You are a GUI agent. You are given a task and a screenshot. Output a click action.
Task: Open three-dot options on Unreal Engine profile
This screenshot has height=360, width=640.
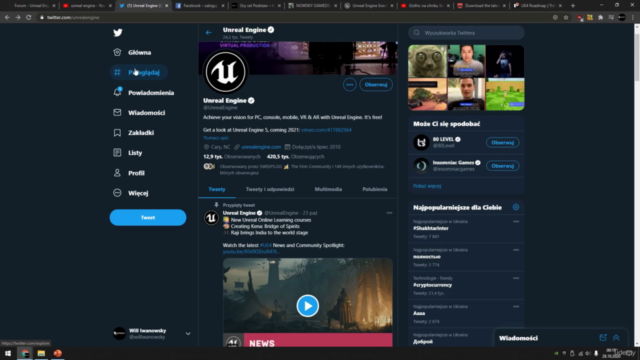coord(349,84)
